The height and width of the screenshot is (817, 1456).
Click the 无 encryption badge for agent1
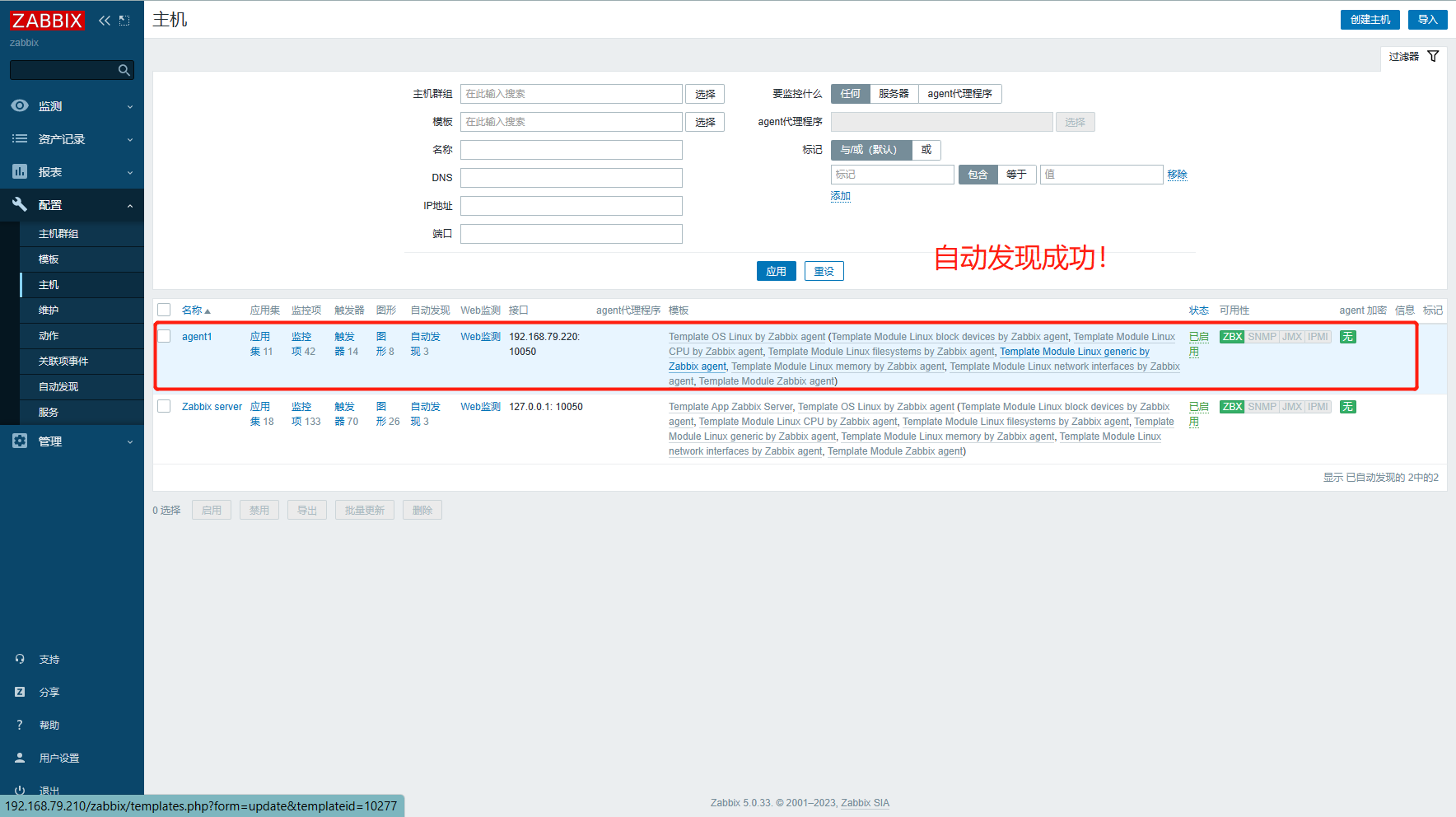(1347, 337)
